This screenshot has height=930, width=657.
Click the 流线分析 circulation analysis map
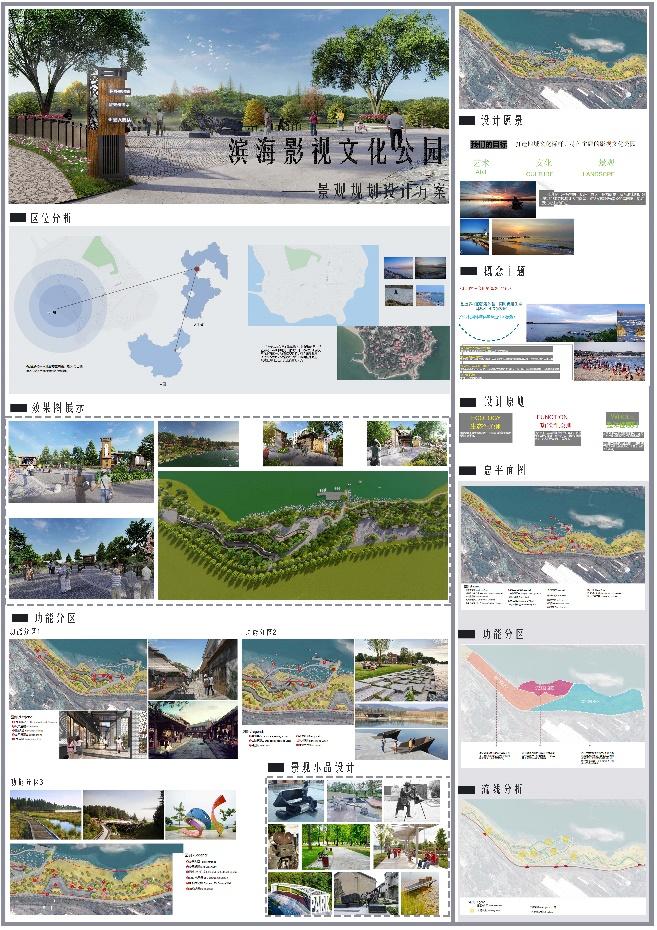point(552,851)
